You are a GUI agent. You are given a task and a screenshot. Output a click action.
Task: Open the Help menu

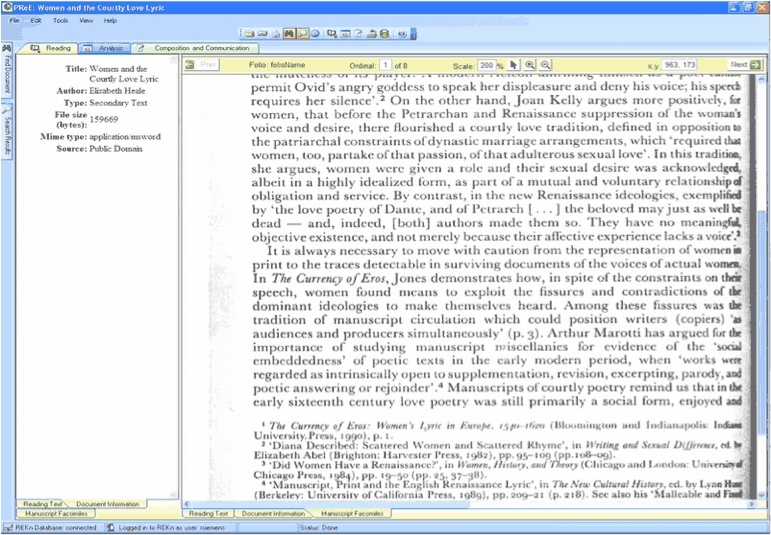pos(110,21)
